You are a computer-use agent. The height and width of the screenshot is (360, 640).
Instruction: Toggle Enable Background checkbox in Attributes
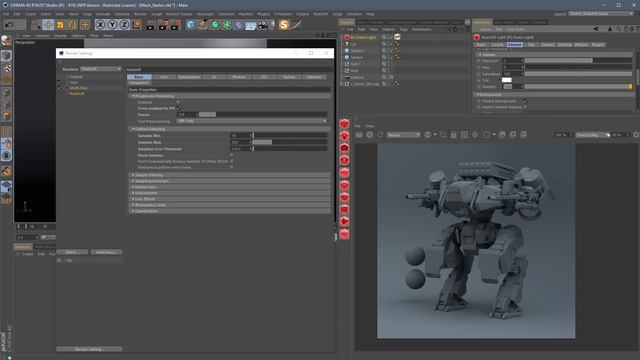coord(525,101)
